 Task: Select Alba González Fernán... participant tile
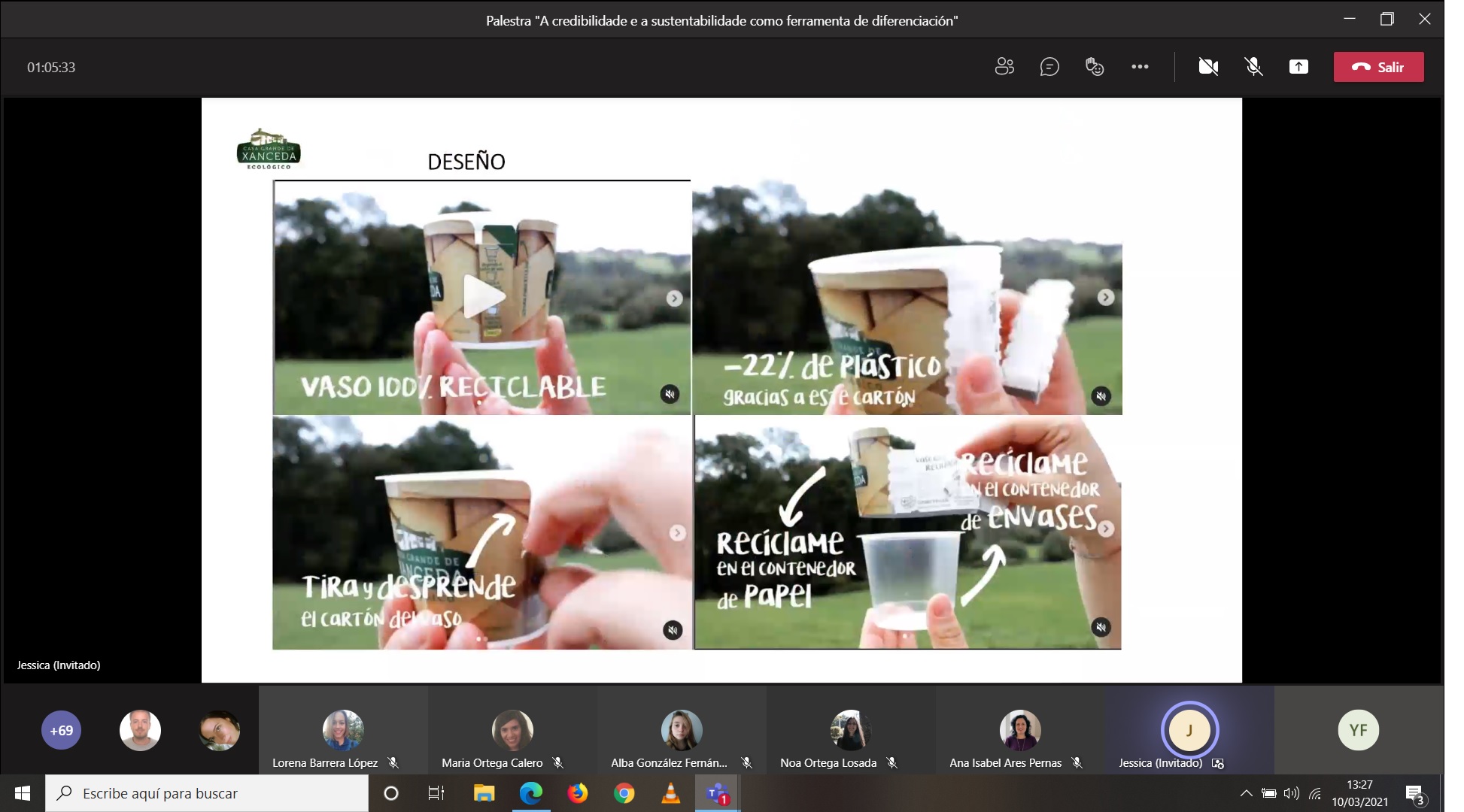click(x=682, y=730)
